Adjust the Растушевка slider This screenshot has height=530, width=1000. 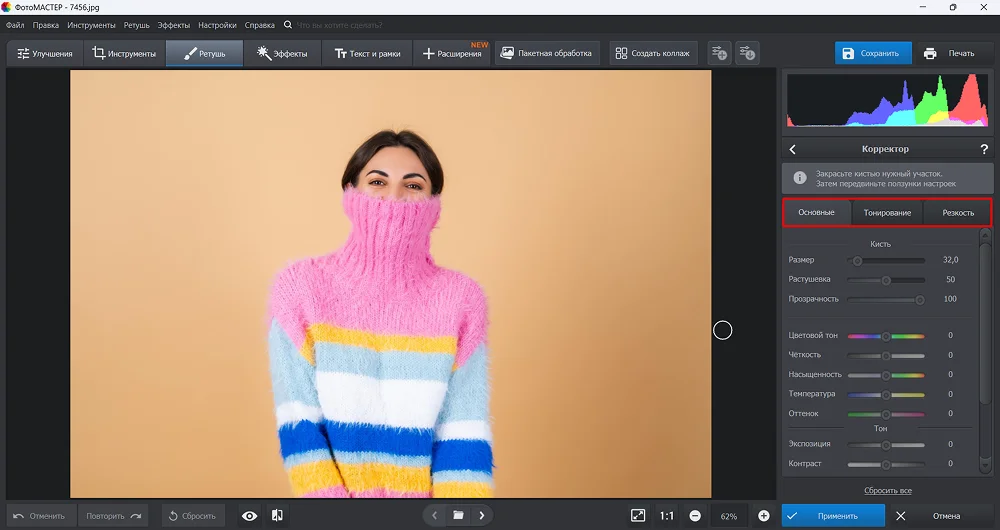(886, 281)
